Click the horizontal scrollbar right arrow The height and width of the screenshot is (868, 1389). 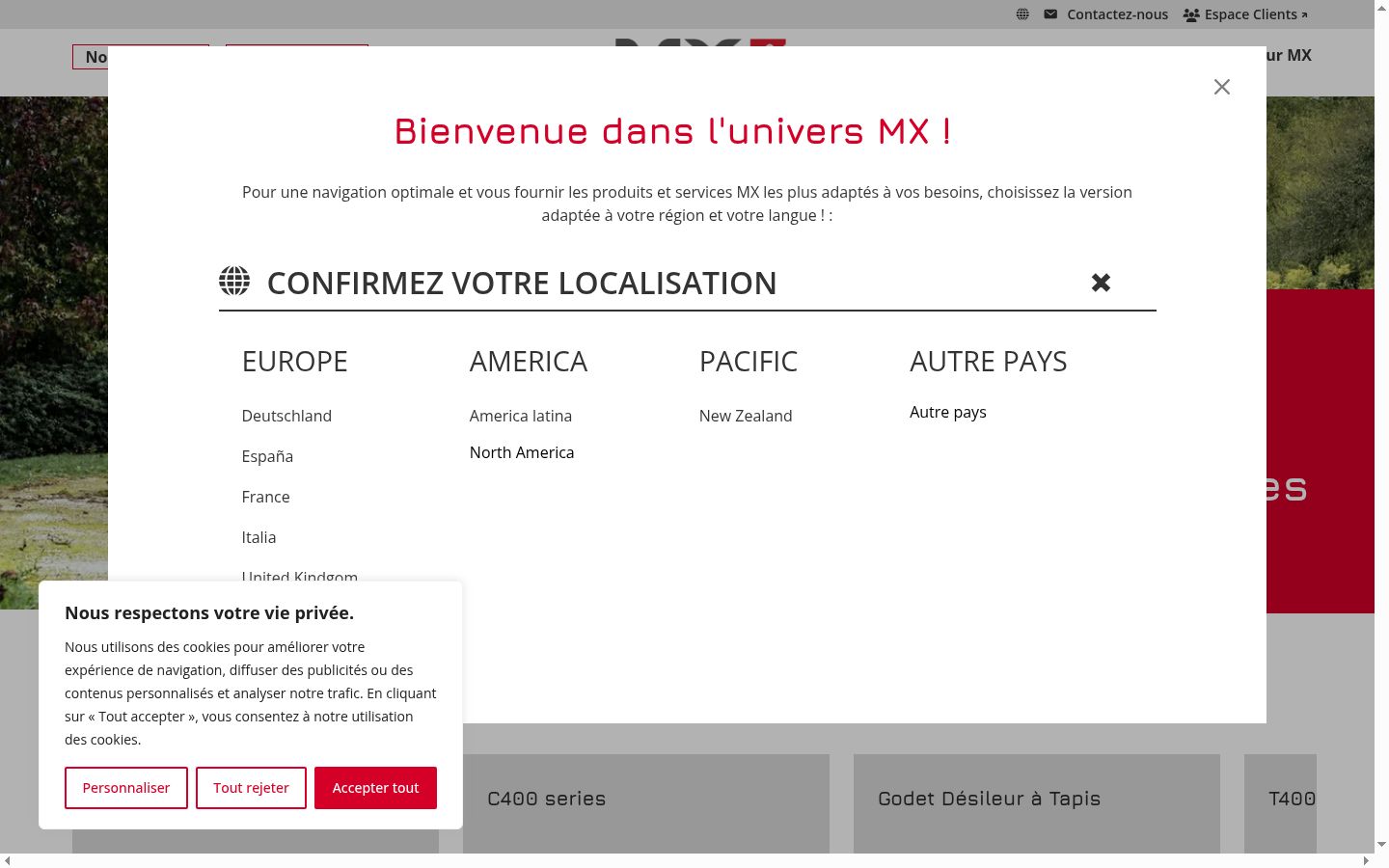(x=1366, y=860)
